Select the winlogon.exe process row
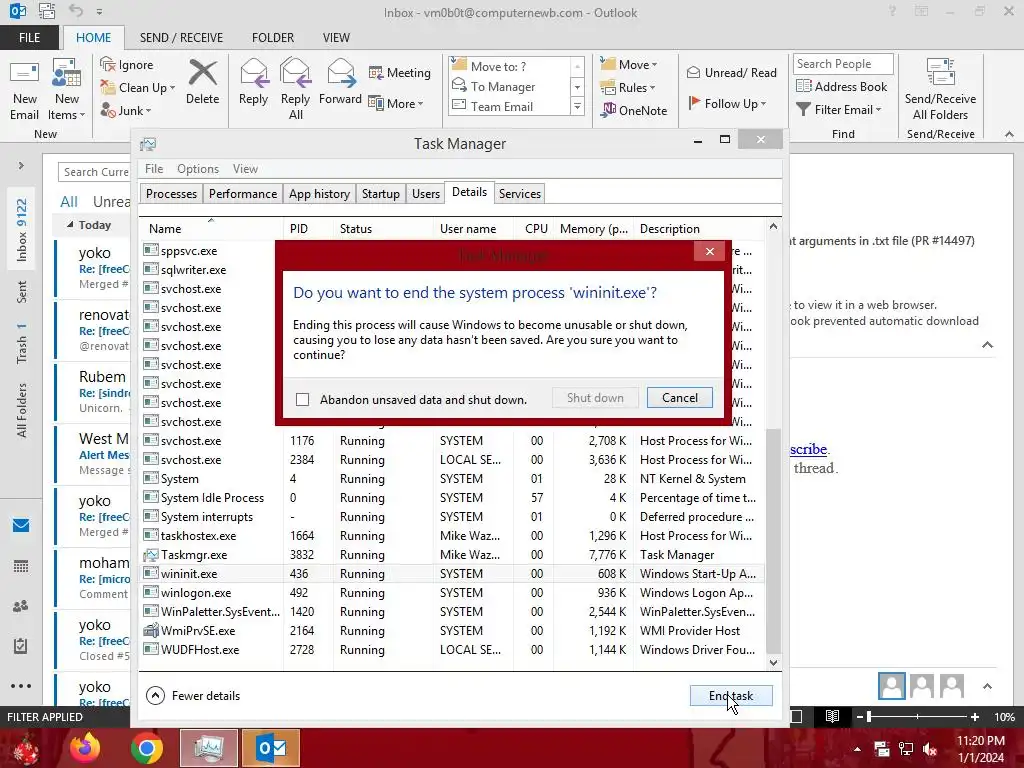1024x768 pixels. [x=451, y=593]
